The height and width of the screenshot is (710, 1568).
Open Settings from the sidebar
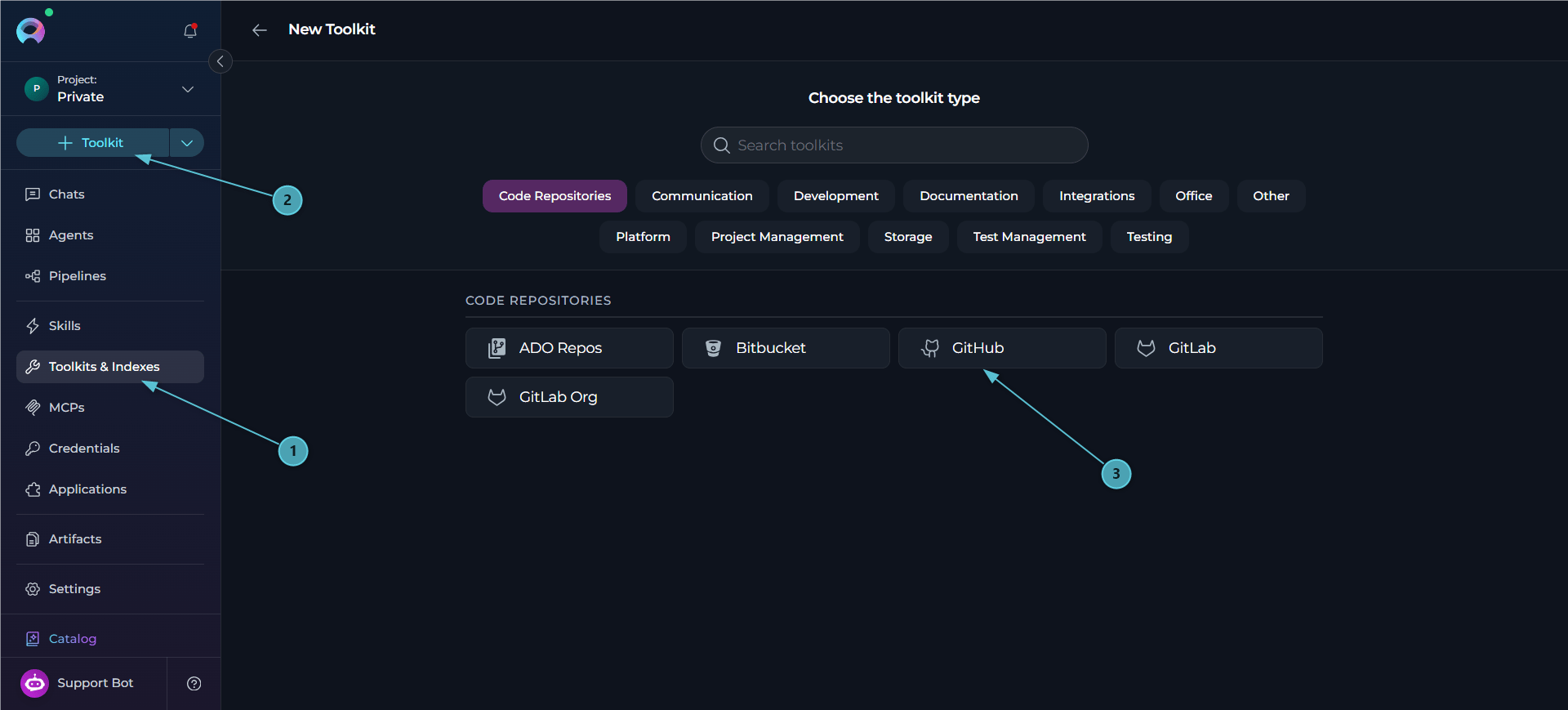110,589
